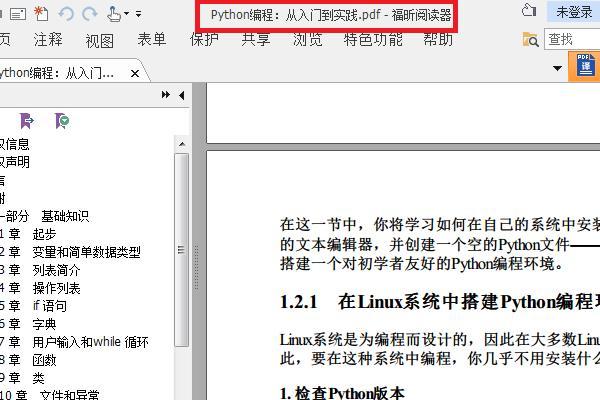Select bookmark 变量和简单数据类型

(86, 252)
